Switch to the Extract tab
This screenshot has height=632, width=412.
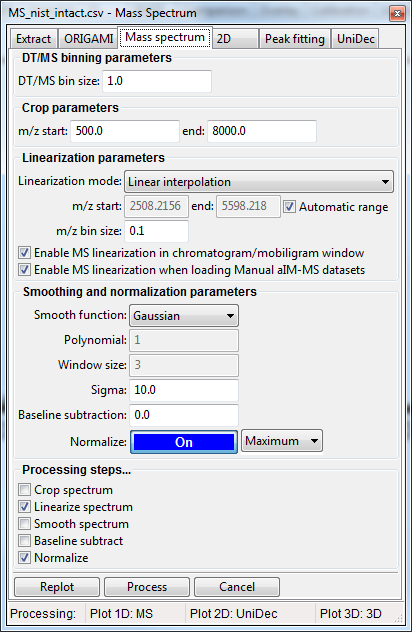coord(33,39)
